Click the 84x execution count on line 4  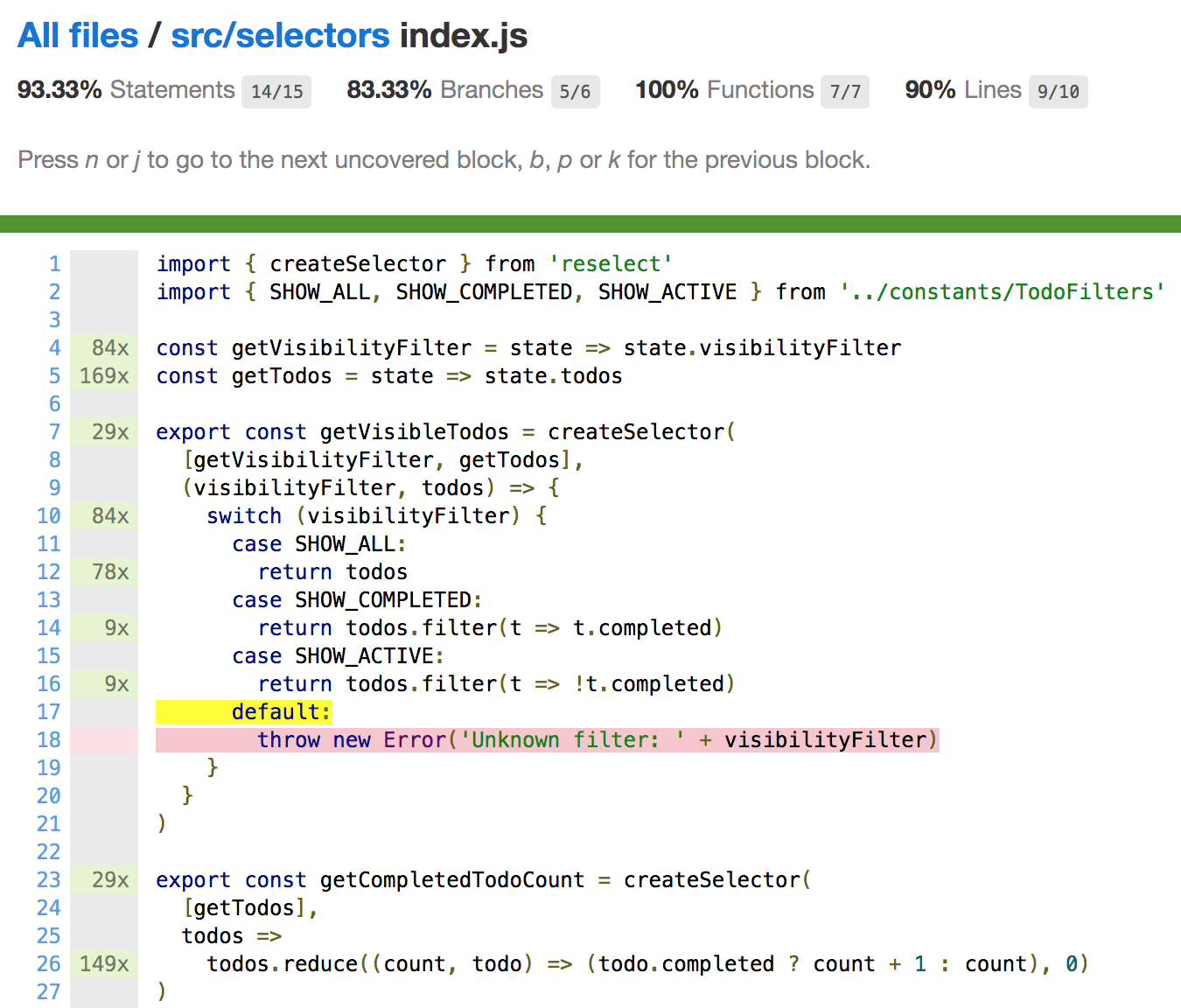(108, 347)
